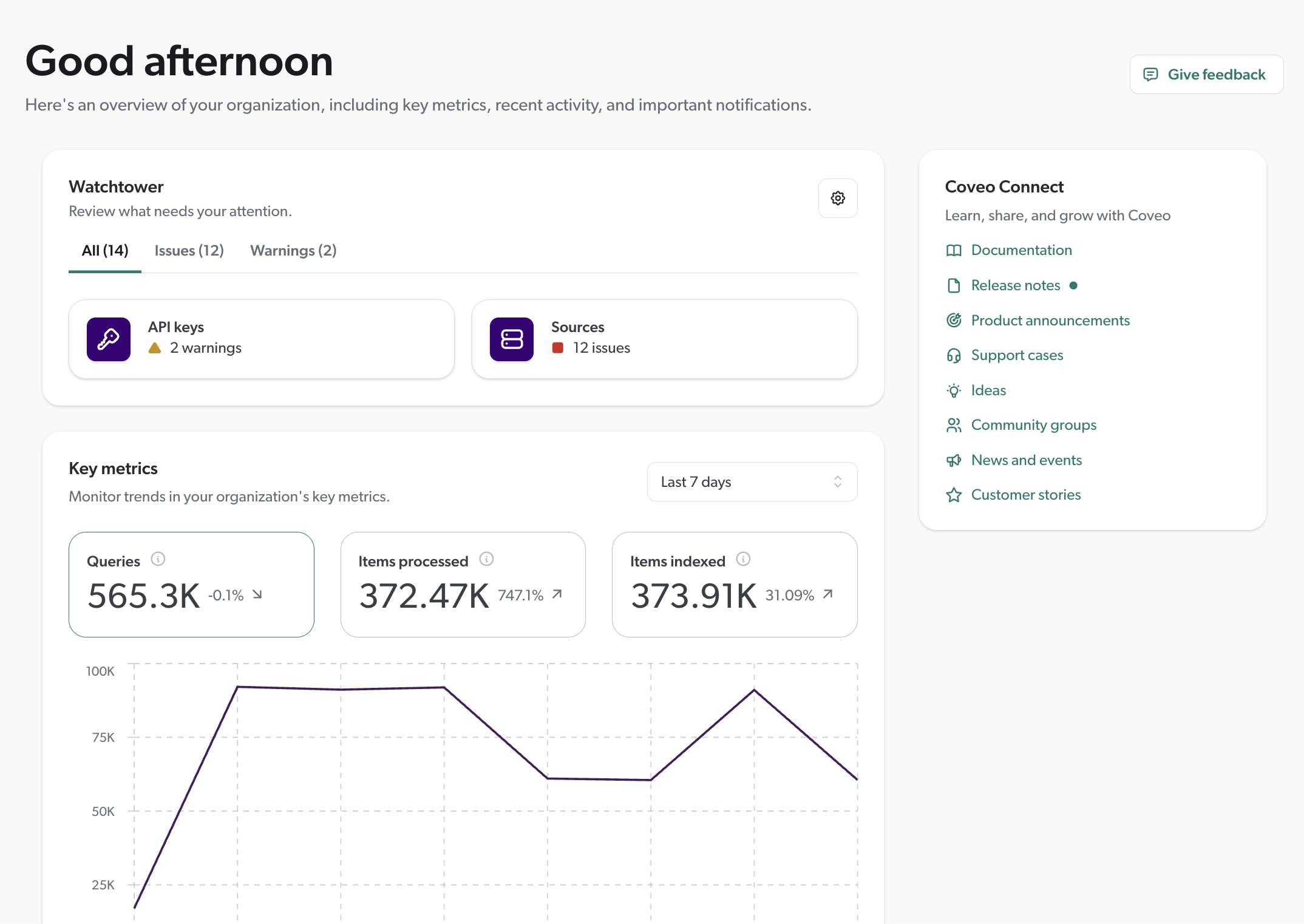Screen dimensions: 1304x924
Task: Click the Release notes document icon
Action: (x=954, y=285)
